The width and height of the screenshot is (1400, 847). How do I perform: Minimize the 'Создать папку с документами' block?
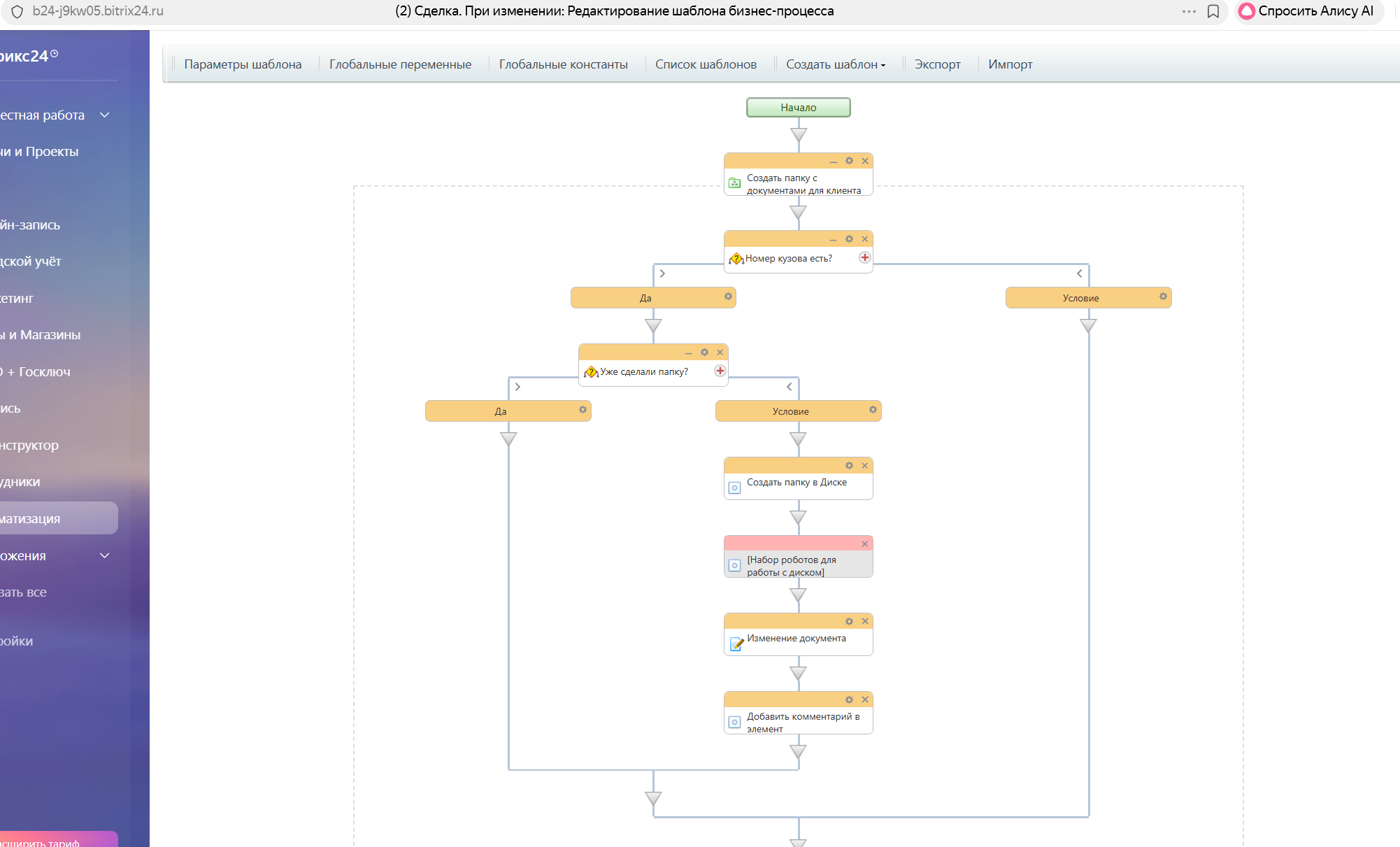click(x=833, y=162)
